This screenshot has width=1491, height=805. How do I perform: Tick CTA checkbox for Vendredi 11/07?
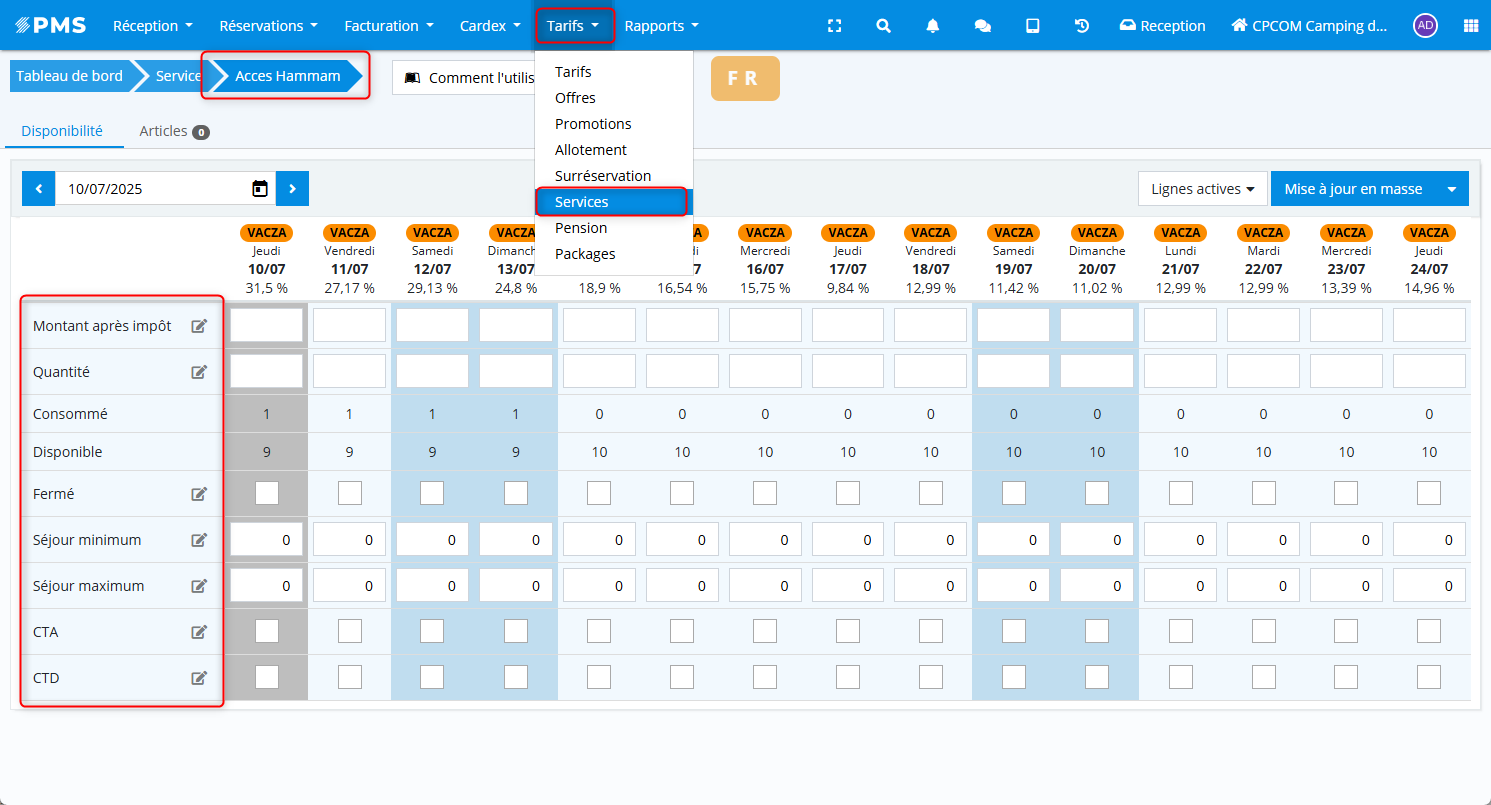(x=349, y=631)
